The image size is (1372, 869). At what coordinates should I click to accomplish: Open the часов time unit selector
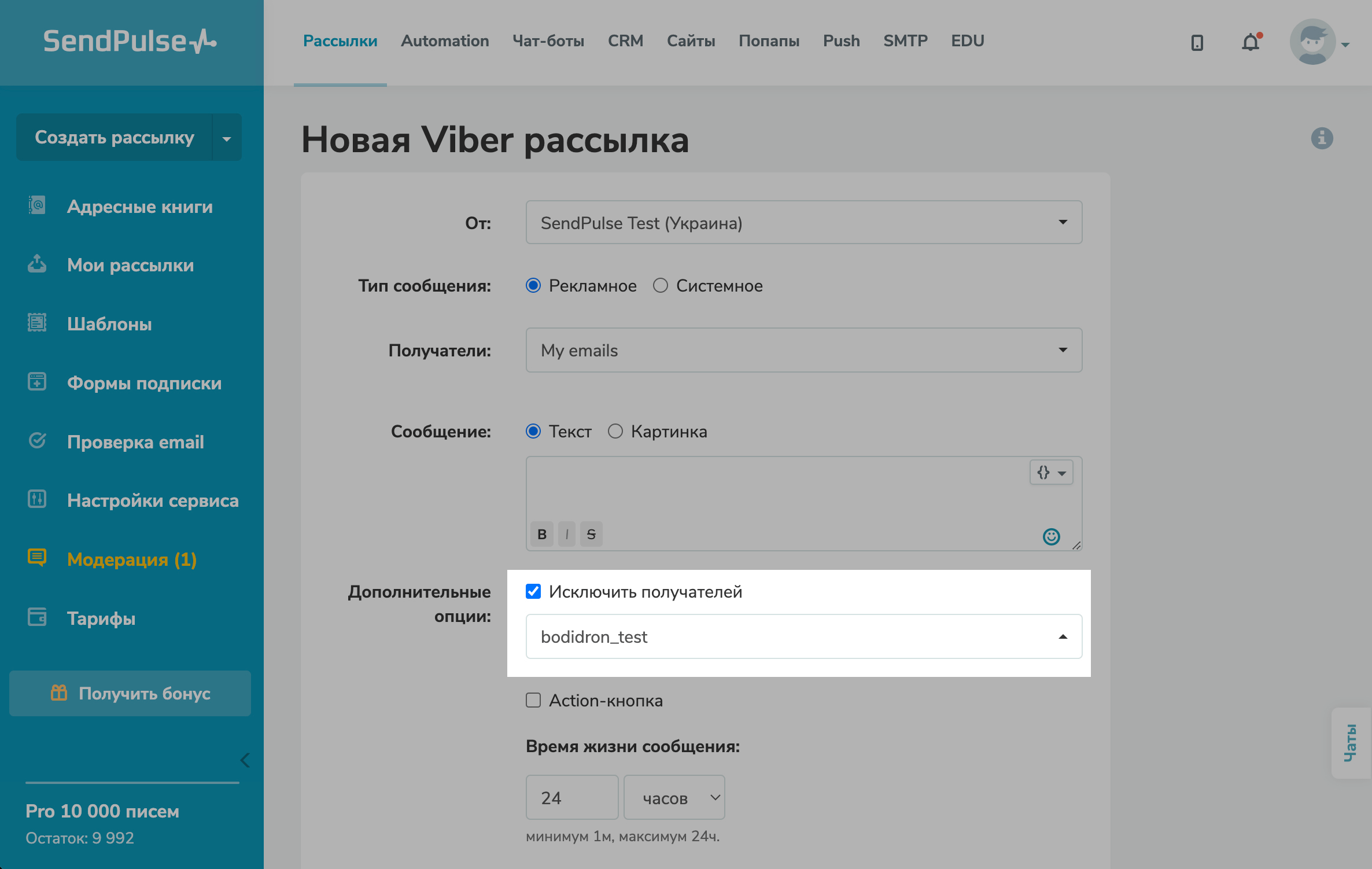(674, 798)
